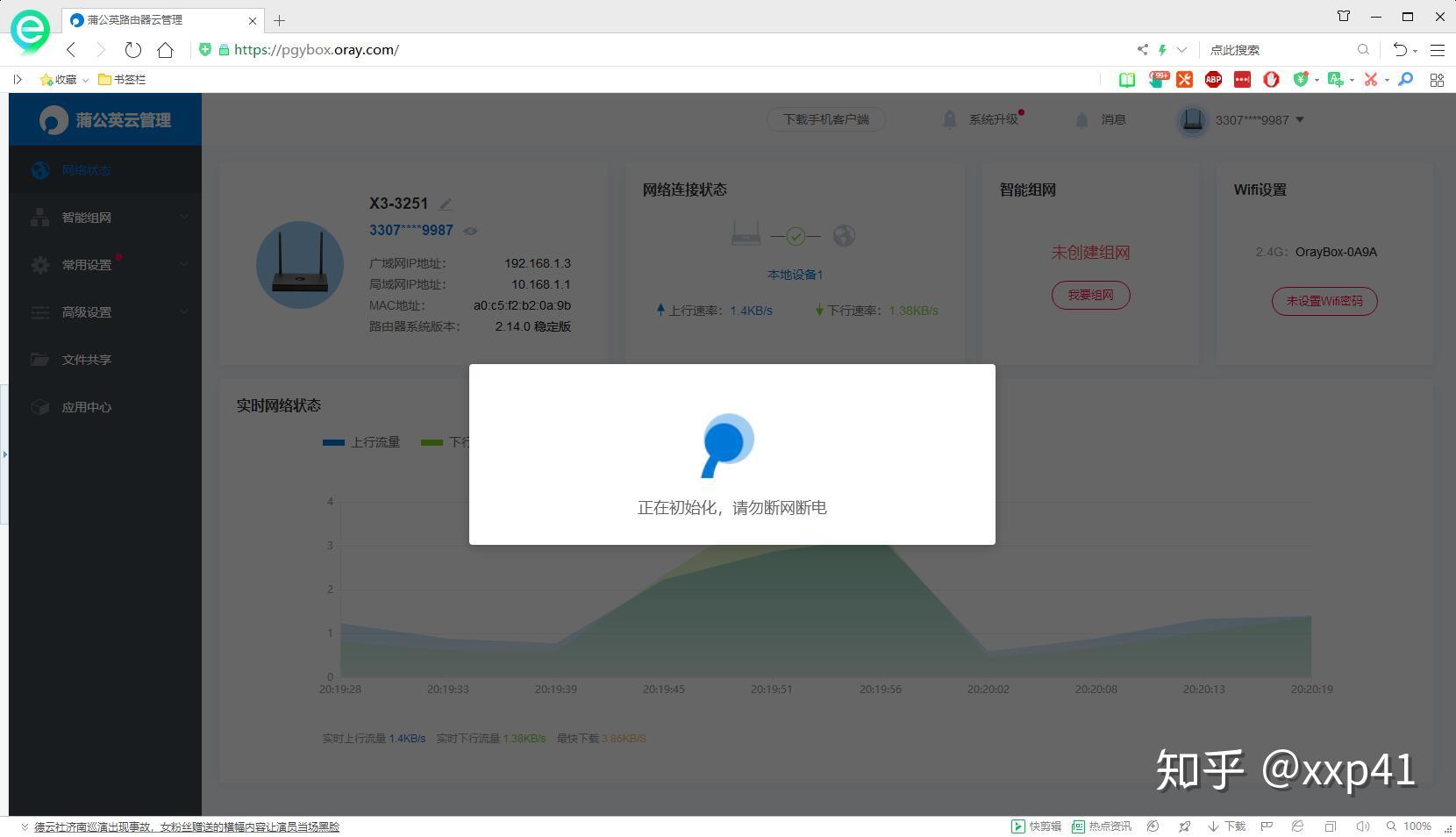
Task: Click the scissors screenshot extension icon
Action: point(1370,80)
